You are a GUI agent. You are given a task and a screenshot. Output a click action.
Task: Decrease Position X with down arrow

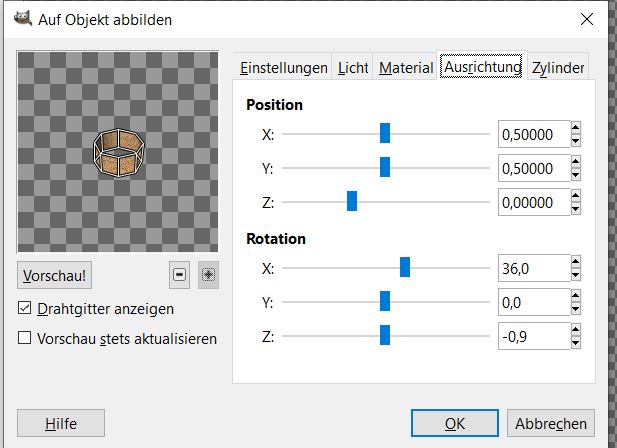pos(576,141)
